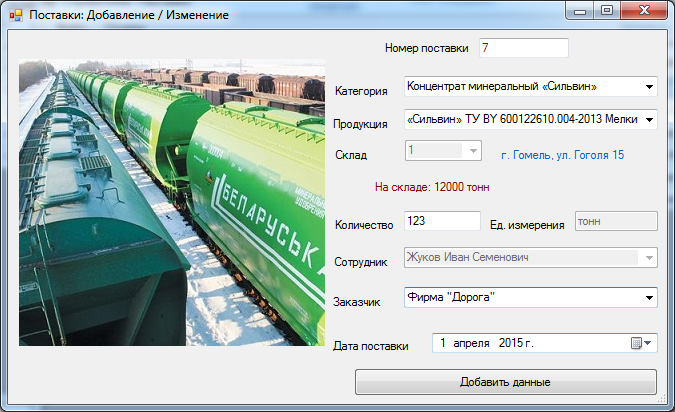The height and width of the screenshot is (412, 675).
Task: Click the Номер поставки input field
Action: tap(524, 48)
